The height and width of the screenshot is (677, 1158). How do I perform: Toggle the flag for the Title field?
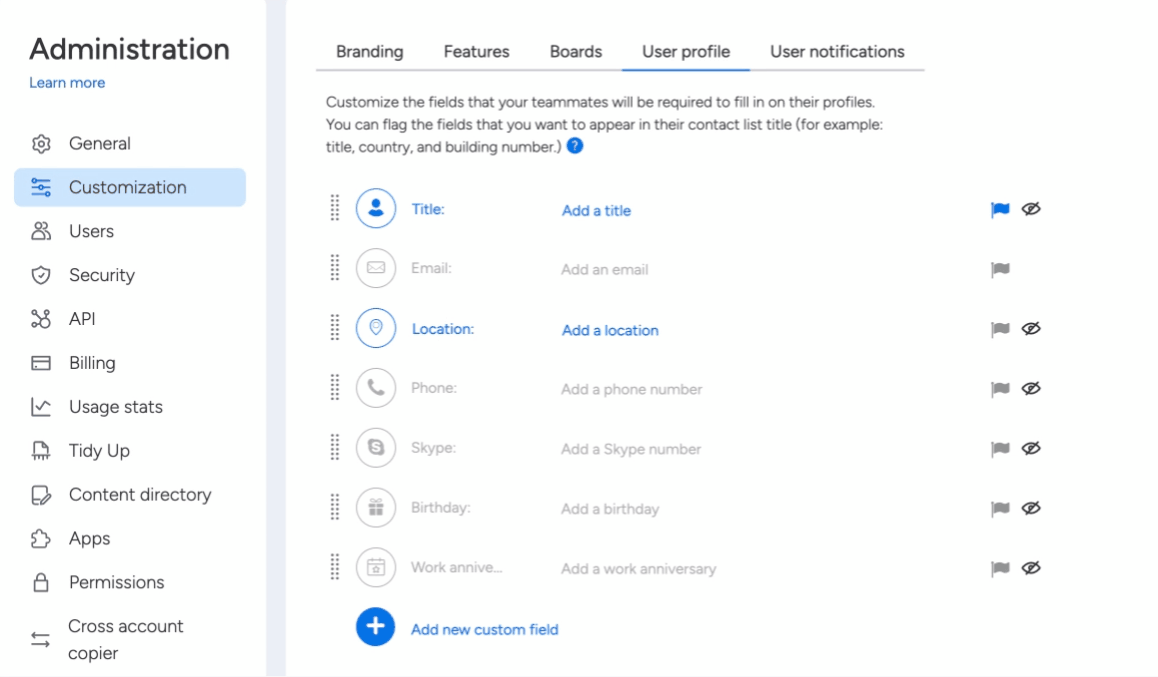[x=999, y=209]
